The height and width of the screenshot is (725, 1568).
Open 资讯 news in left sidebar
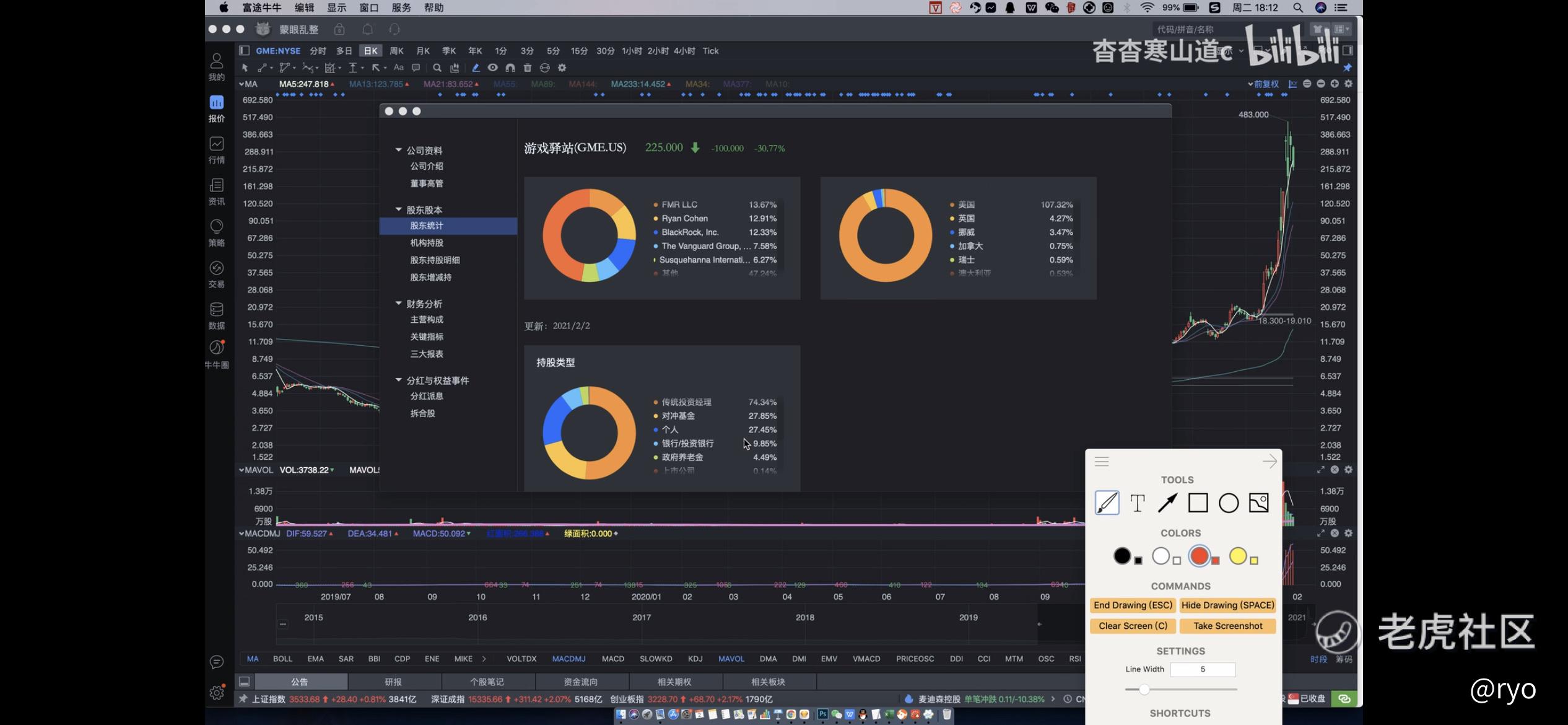[x=217, y=191]
